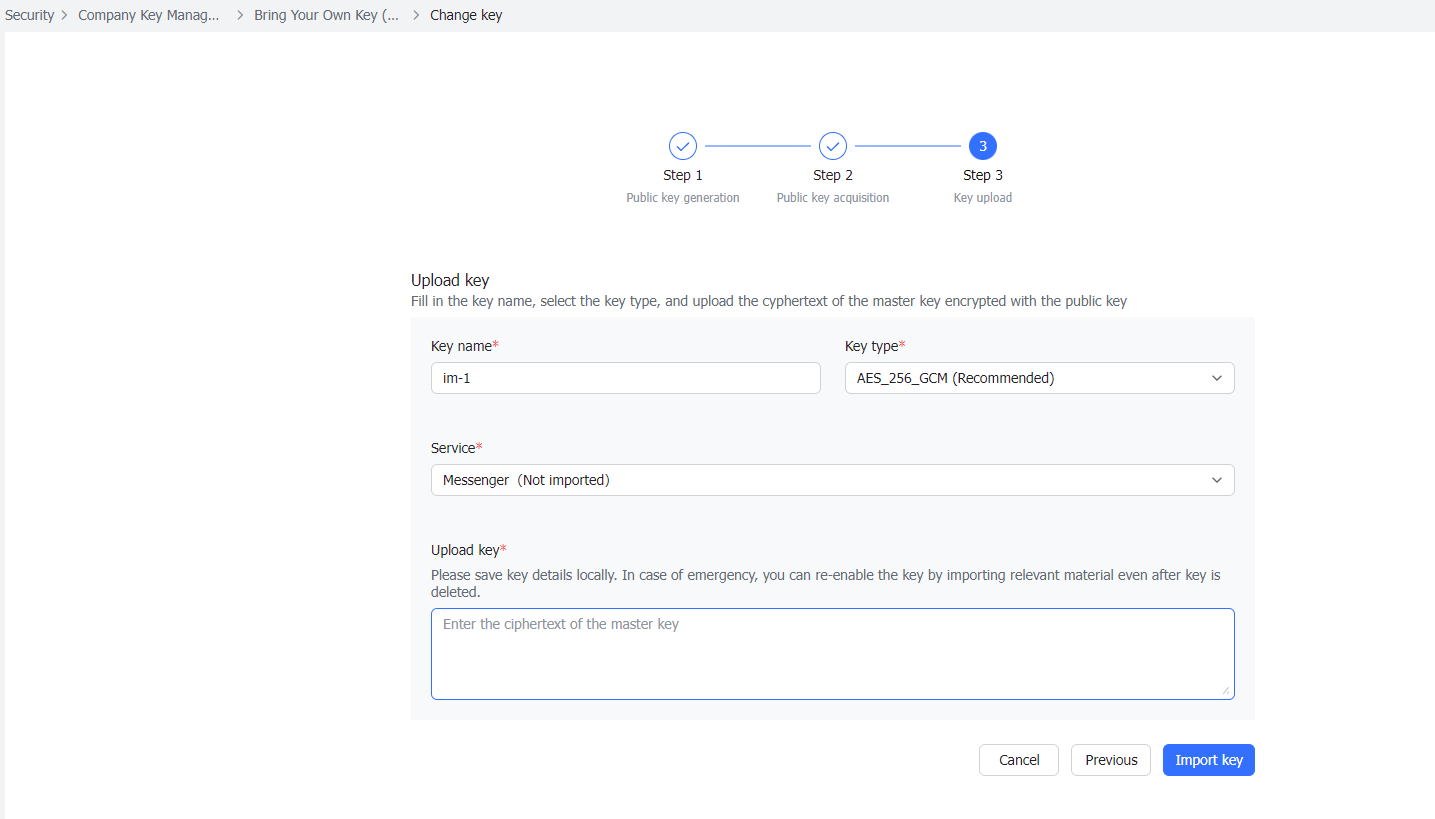Click the Previous button

1110,760
